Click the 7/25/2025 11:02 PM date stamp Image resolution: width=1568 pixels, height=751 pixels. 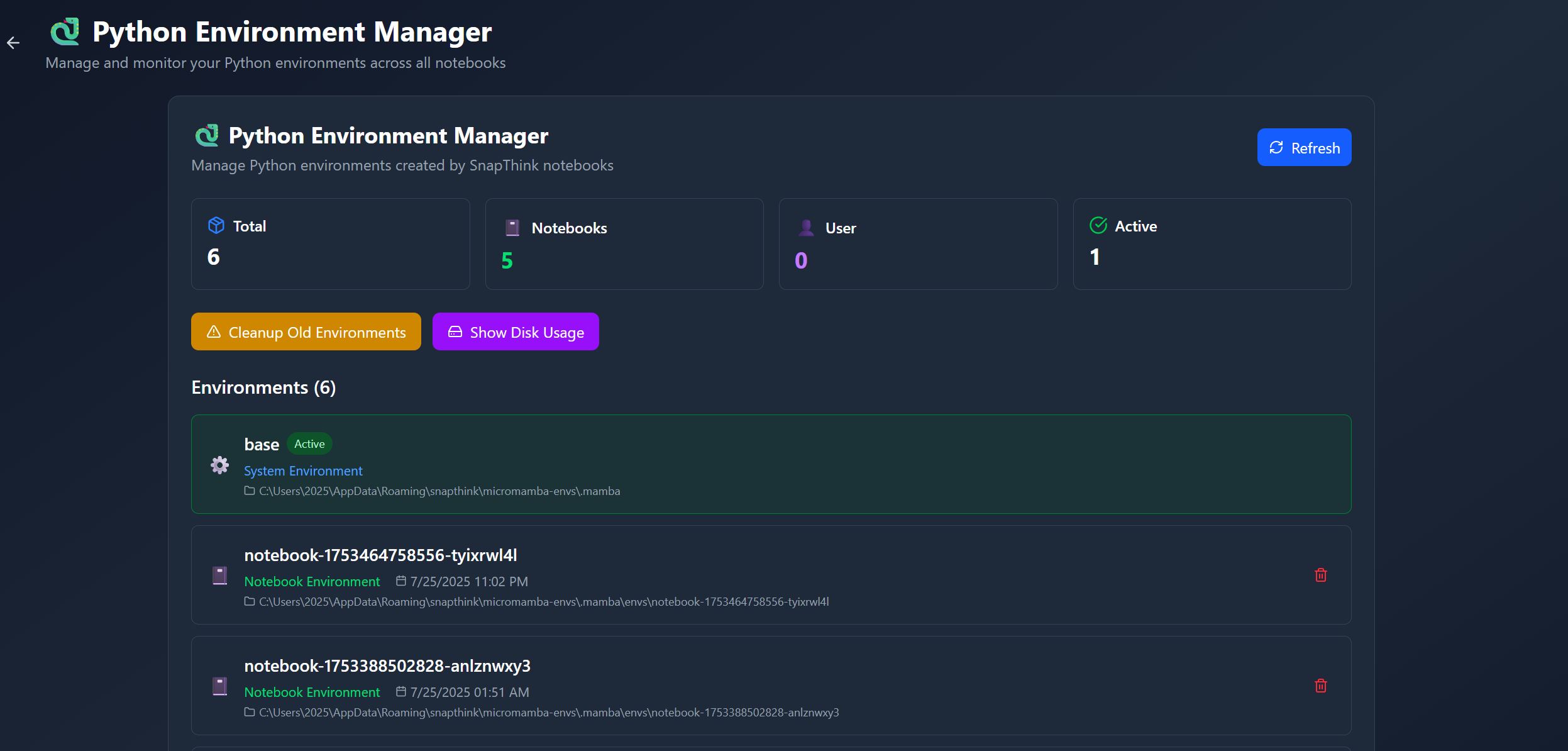(x=468, y=581)
